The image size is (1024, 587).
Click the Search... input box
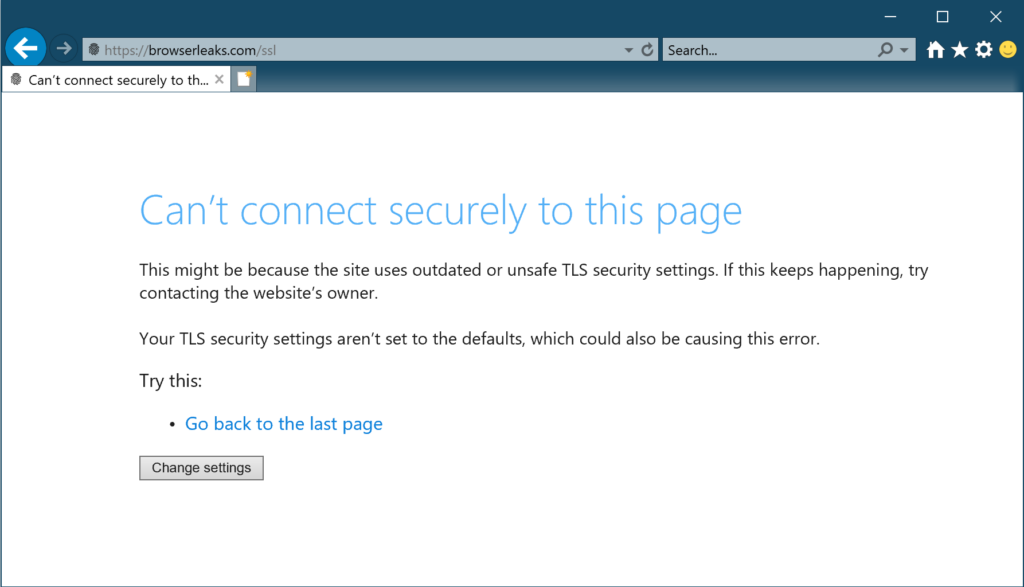(769, 50)
